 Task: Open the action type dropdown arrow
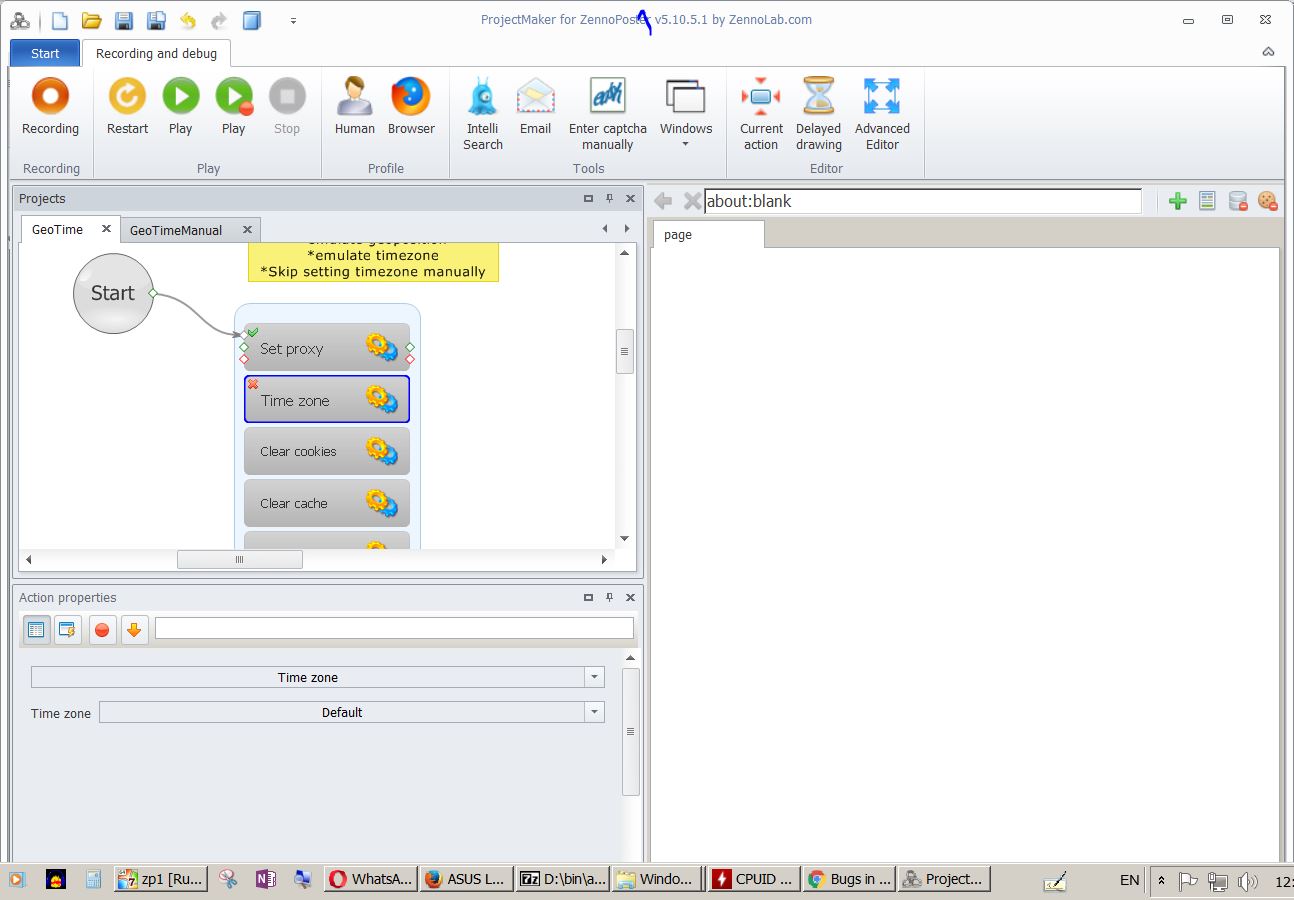pos(594,677)
